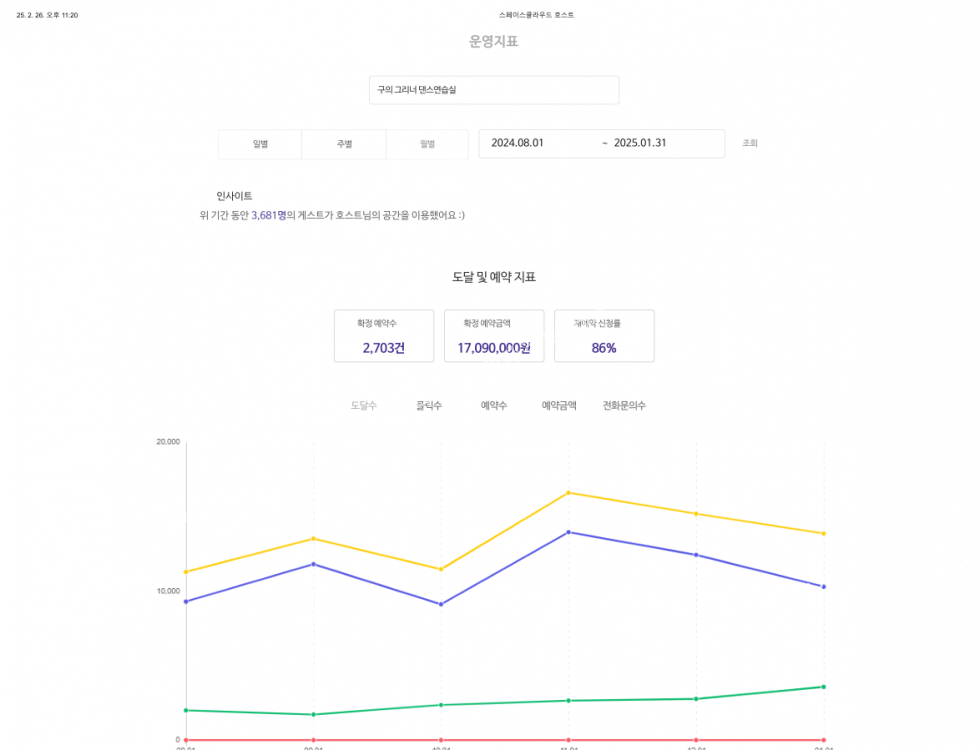Select the 일별 daily view tab

click(260, 144)
